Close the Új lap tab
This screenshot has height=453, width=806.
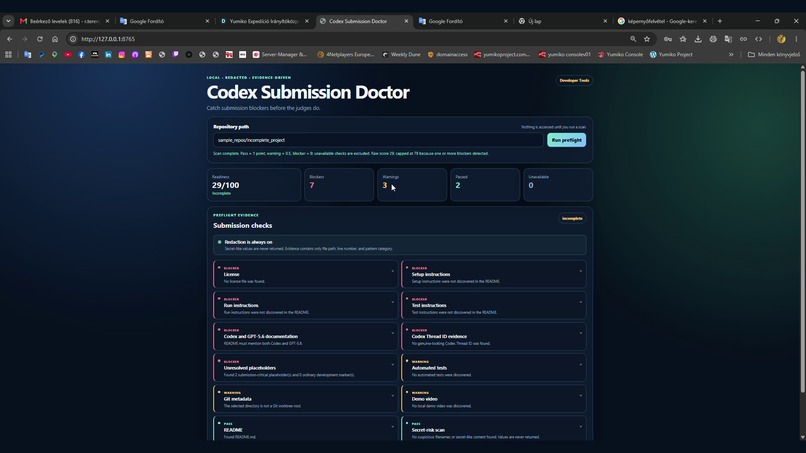(605, 21)
